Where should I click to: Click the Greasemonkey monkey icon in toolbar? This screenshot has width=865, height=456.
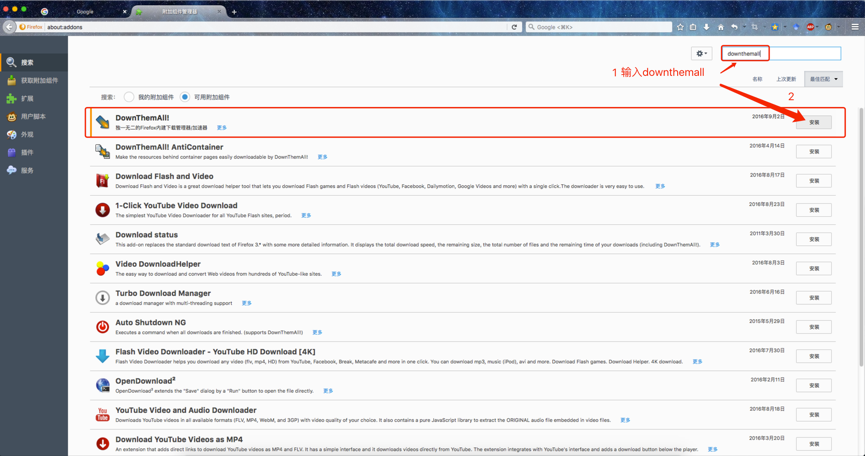[x=828, y=26]
